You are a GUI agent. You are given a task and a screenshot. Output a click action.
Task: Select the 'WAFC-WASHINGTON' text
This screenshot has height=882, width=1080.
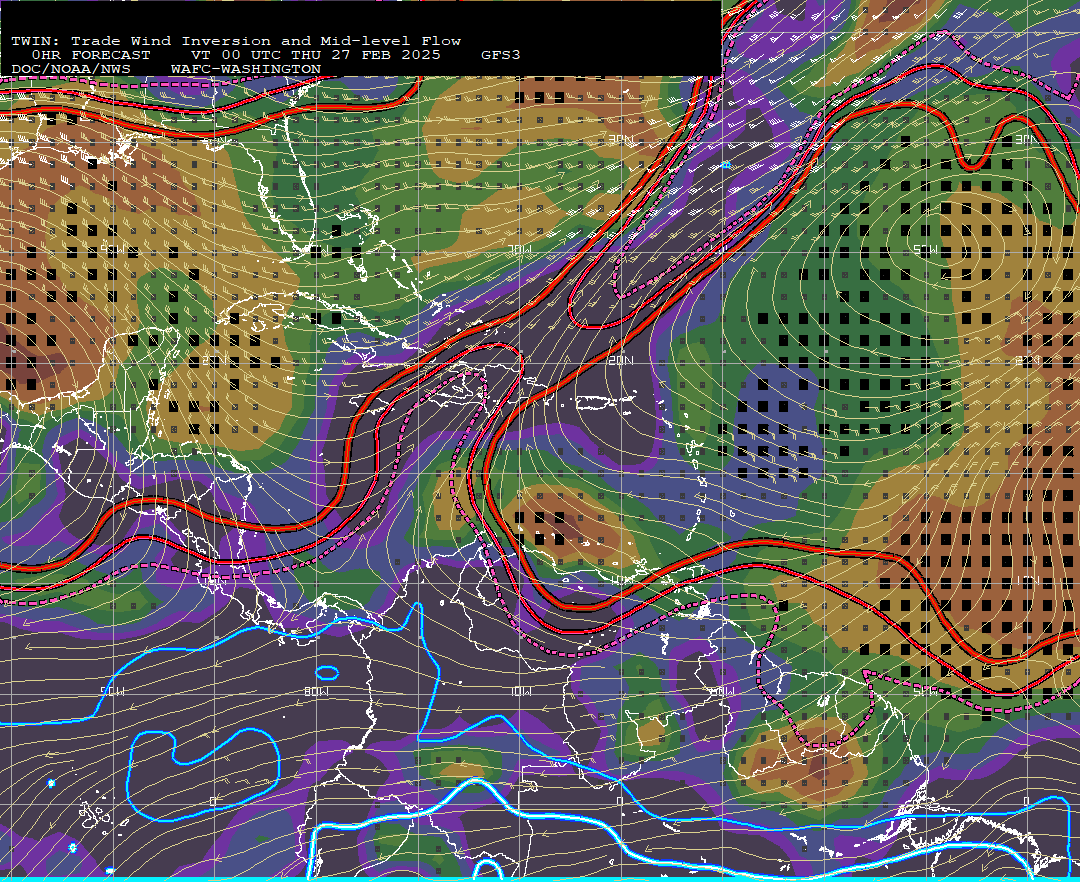point(246,69)
